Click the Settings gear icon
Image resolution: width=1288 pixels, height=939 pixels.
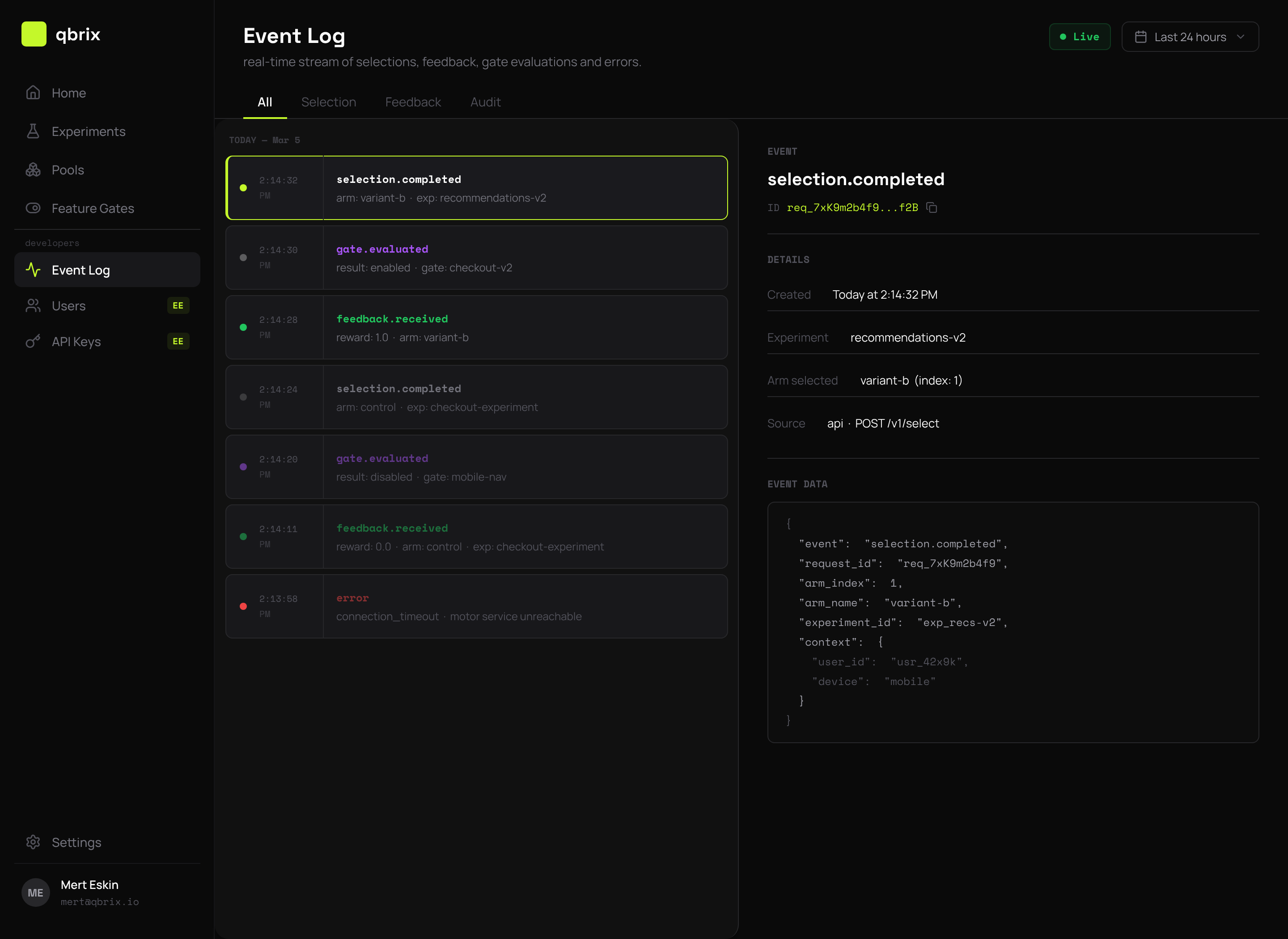coord(33,842)
